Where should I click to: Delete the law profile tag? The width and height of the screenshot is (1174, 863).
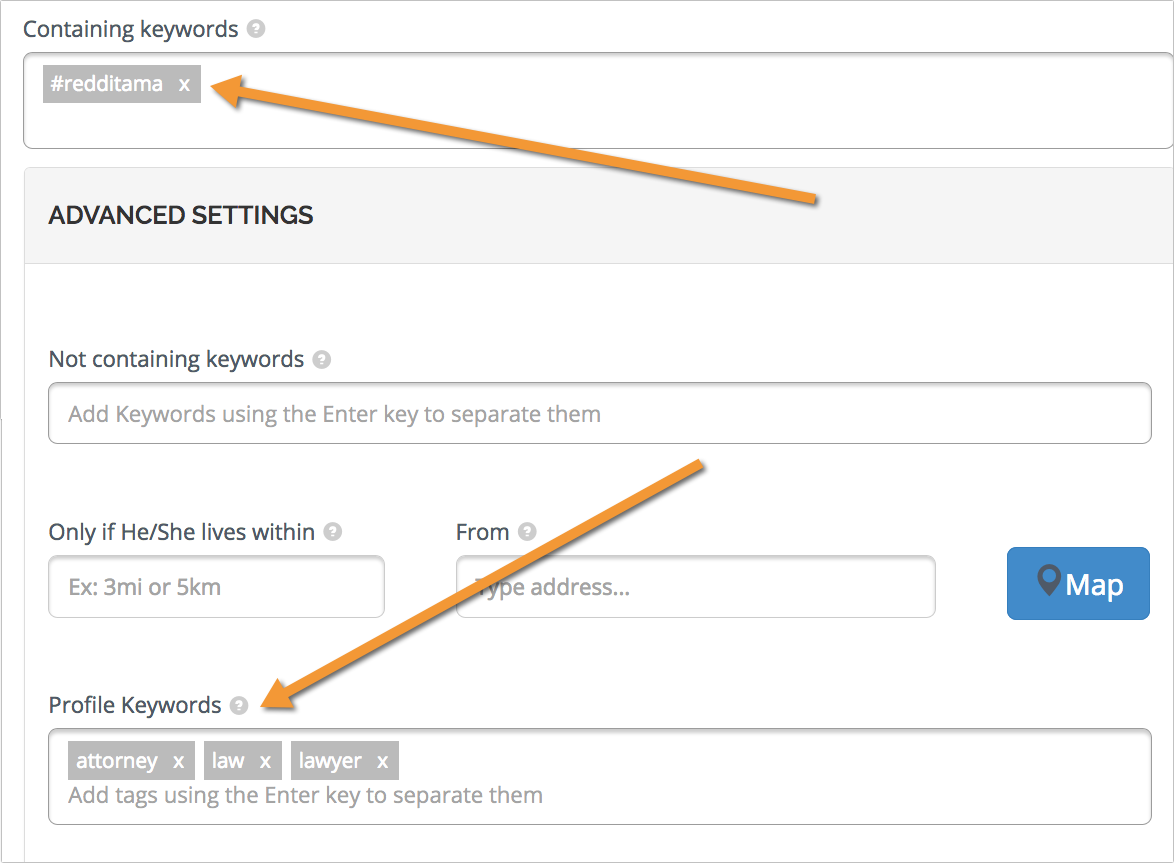pos(265,762)
